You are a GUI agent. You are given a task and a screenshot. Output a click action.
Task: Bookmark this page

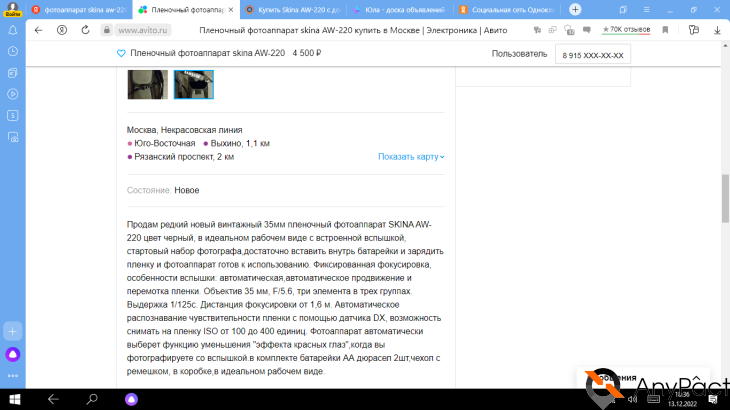click(665, 30)
